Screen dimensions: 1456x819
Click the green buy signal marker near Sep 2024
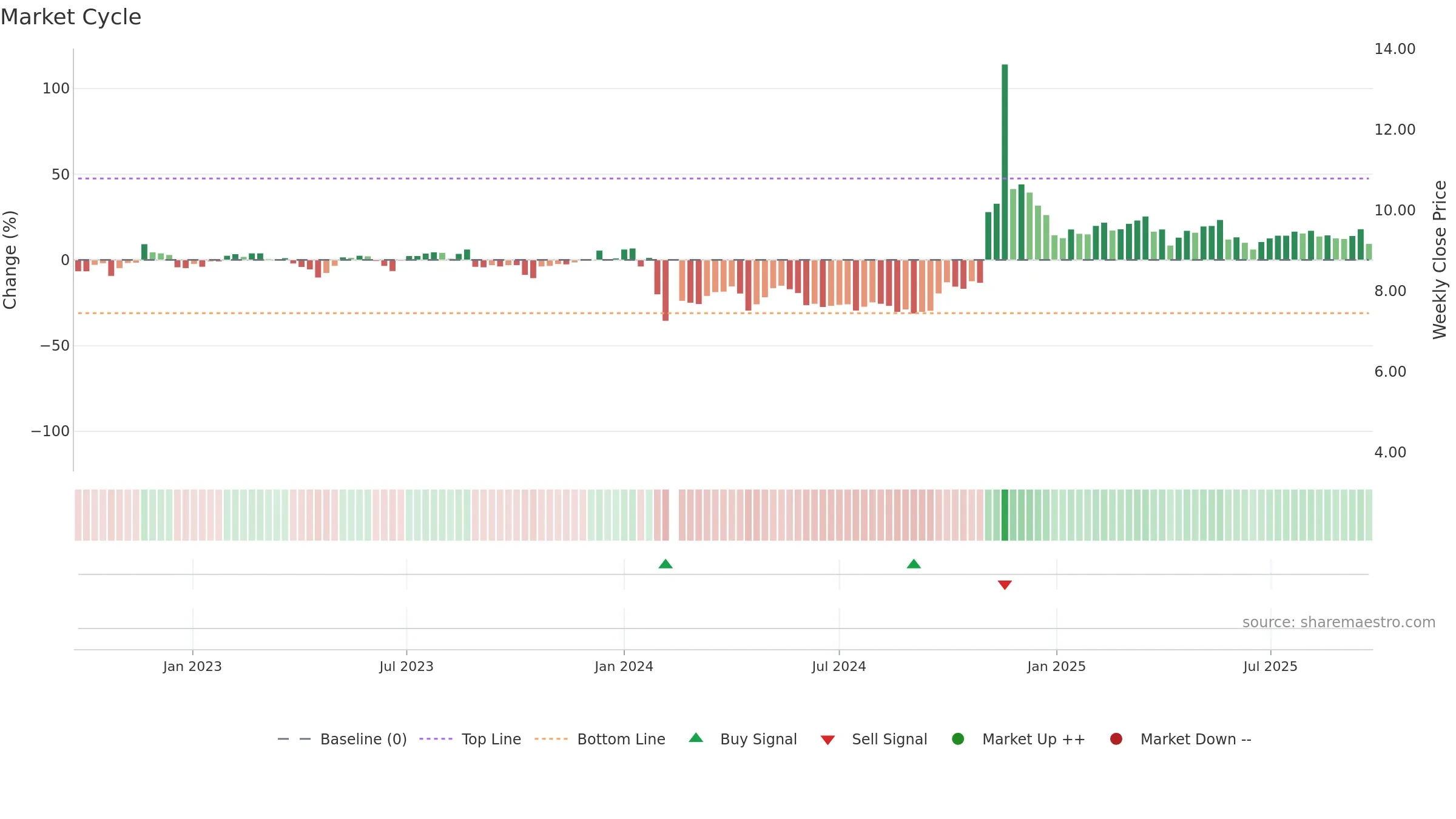tap(914, 564)
